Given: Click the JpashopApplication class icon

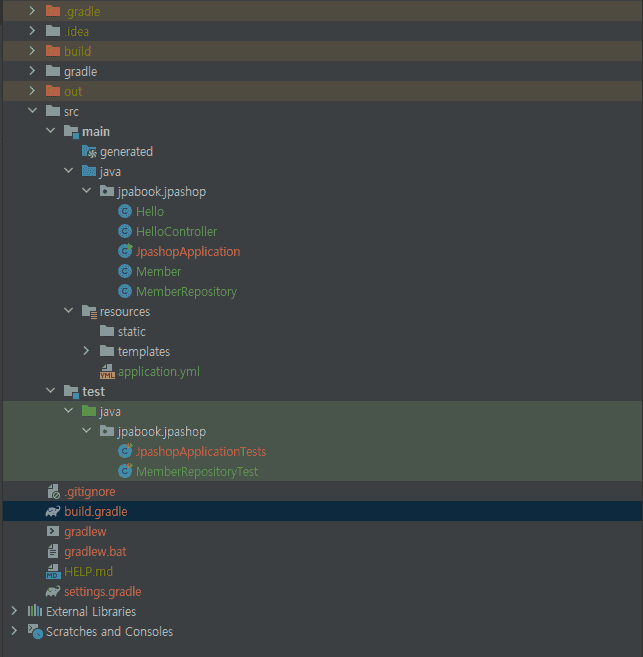Looking at the screenshot, I should (125, 251).
